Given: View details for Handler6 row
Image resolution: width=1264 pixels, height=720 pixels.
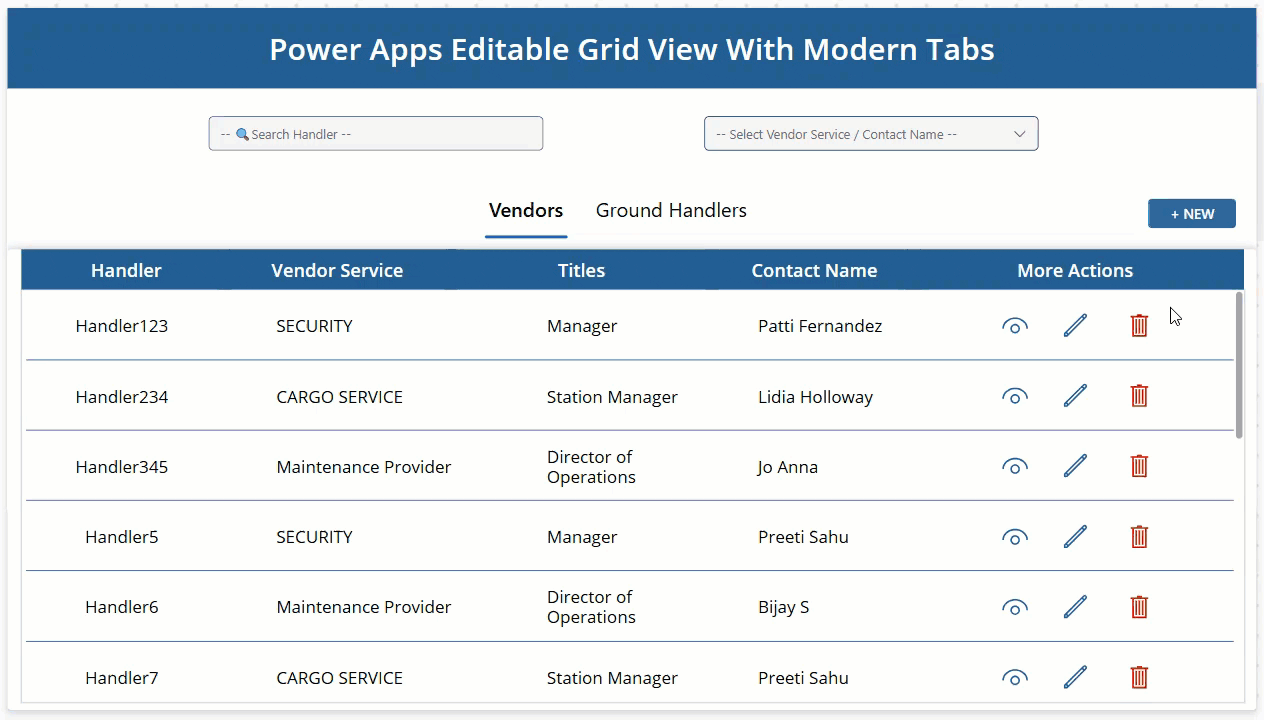Looking at the screenshot, I should tap(1015, 607).
